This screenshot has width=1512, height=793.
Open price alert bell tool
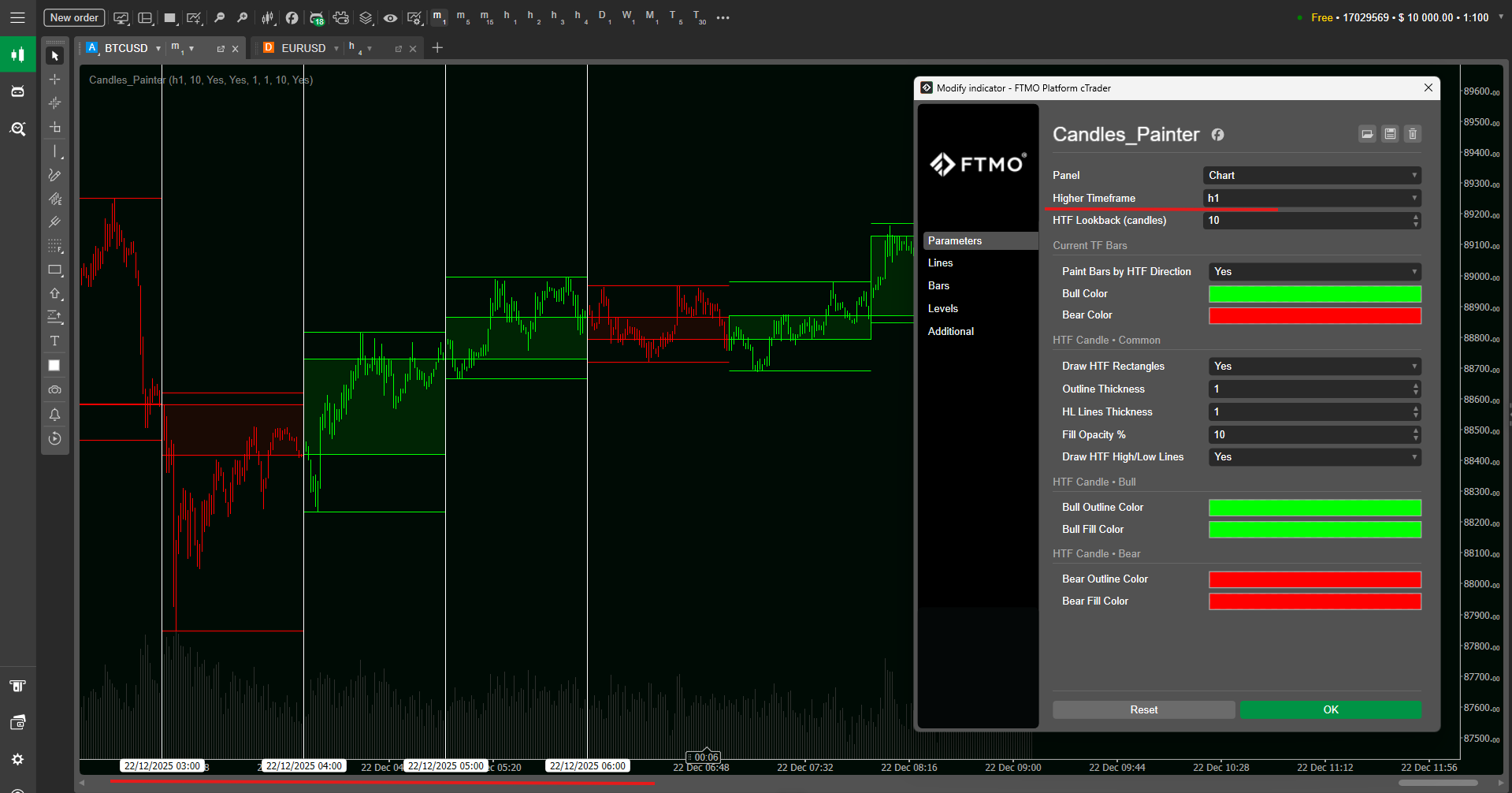pos(54,415)
